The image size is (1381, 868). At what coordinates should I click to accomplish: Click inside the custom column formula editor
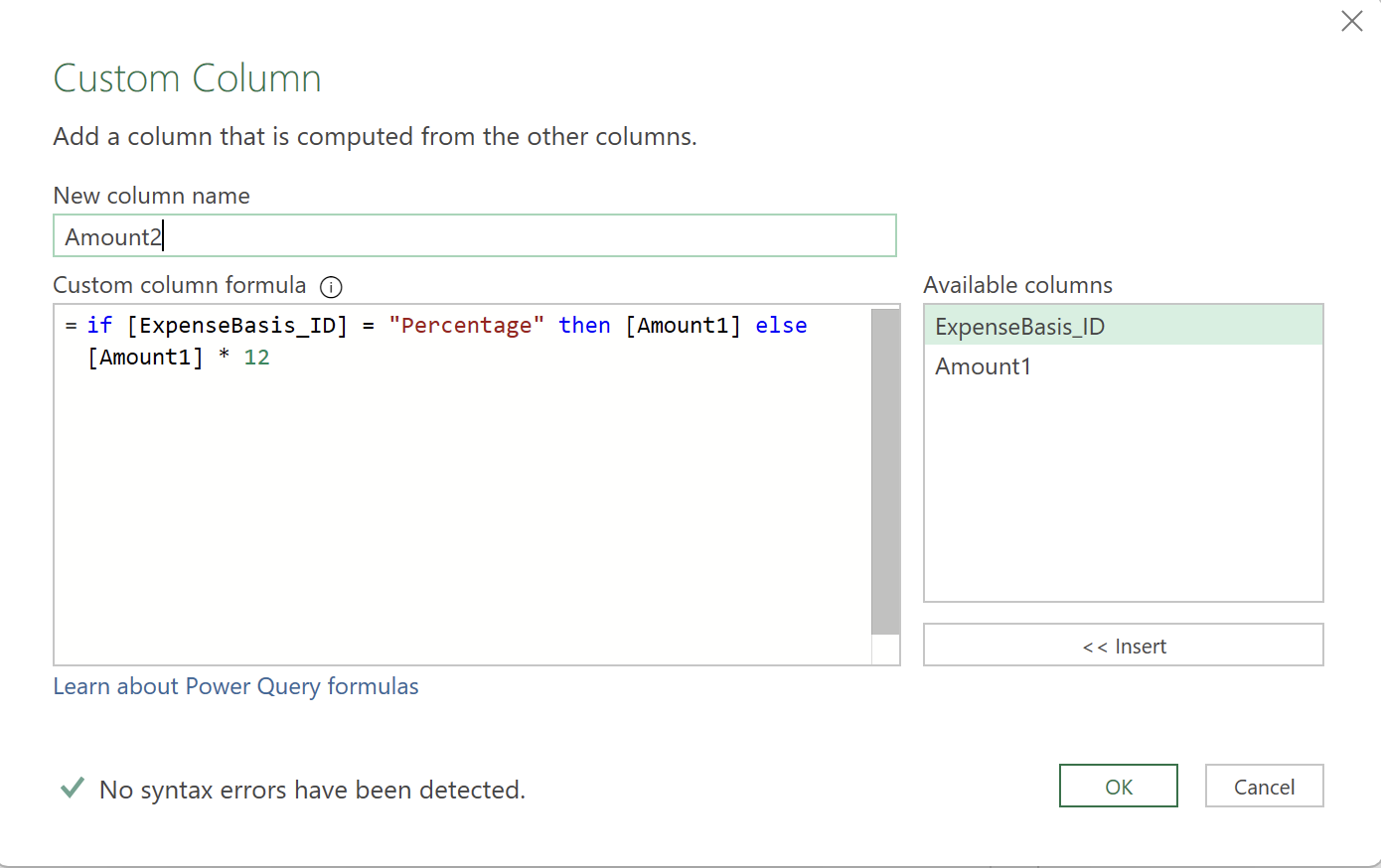[x=463, y=485]
